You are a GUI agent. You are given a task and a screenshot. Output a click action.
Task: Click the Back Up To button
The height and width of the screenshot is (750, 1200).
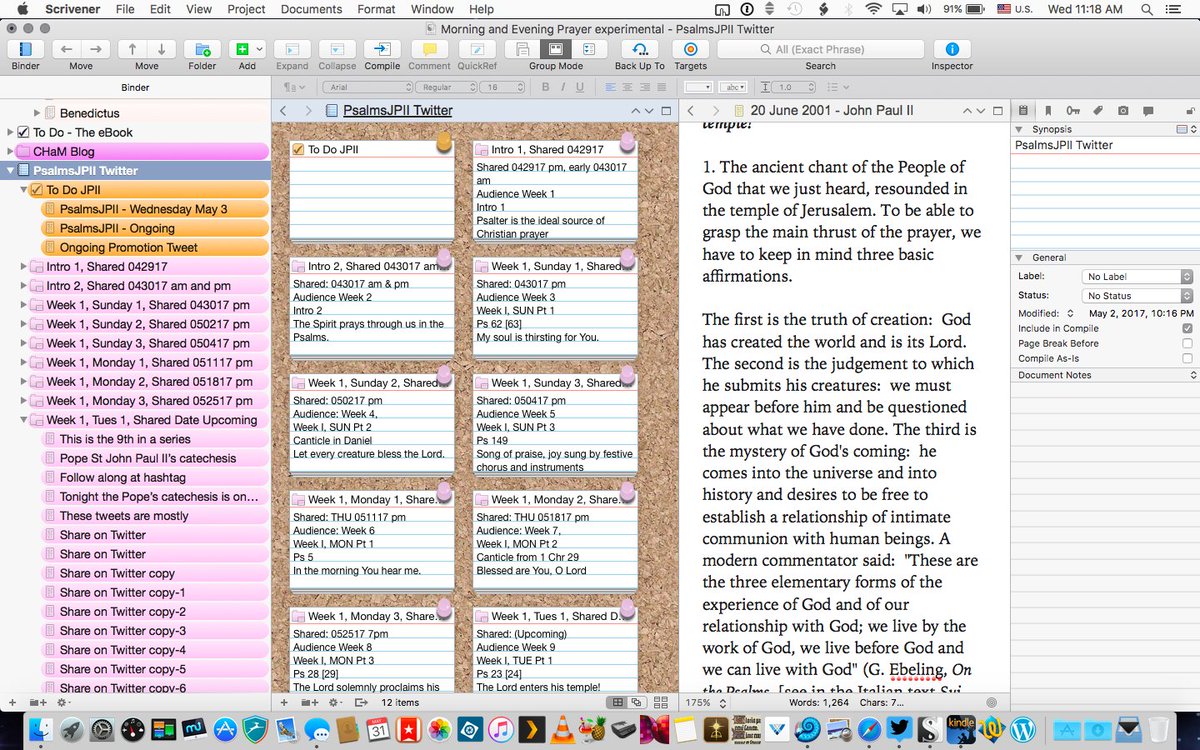tap(640, 49)
